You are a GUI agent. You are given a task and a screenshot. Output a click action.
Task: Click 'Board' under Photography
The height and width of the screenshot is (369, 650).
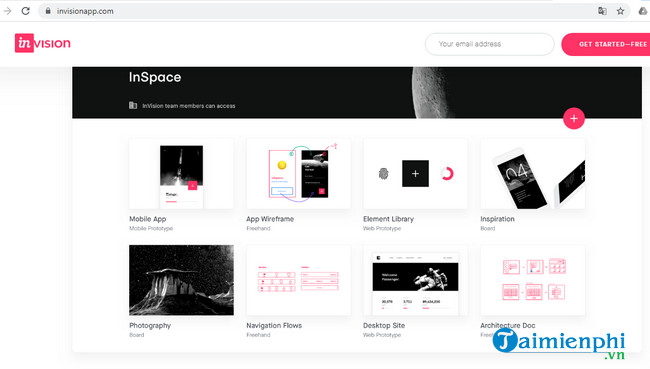(x=136, y=335)
